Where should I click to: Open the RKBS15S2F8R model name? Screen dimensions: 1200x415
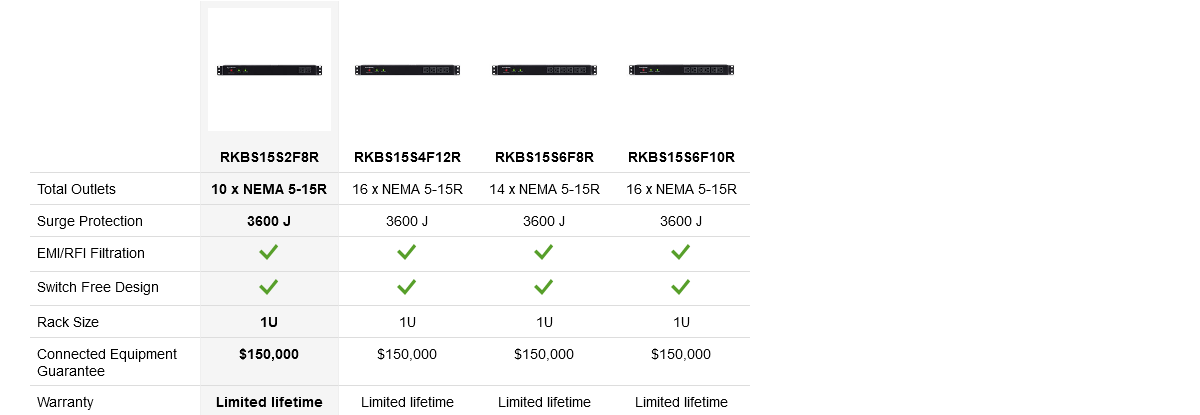pos(269,157)
